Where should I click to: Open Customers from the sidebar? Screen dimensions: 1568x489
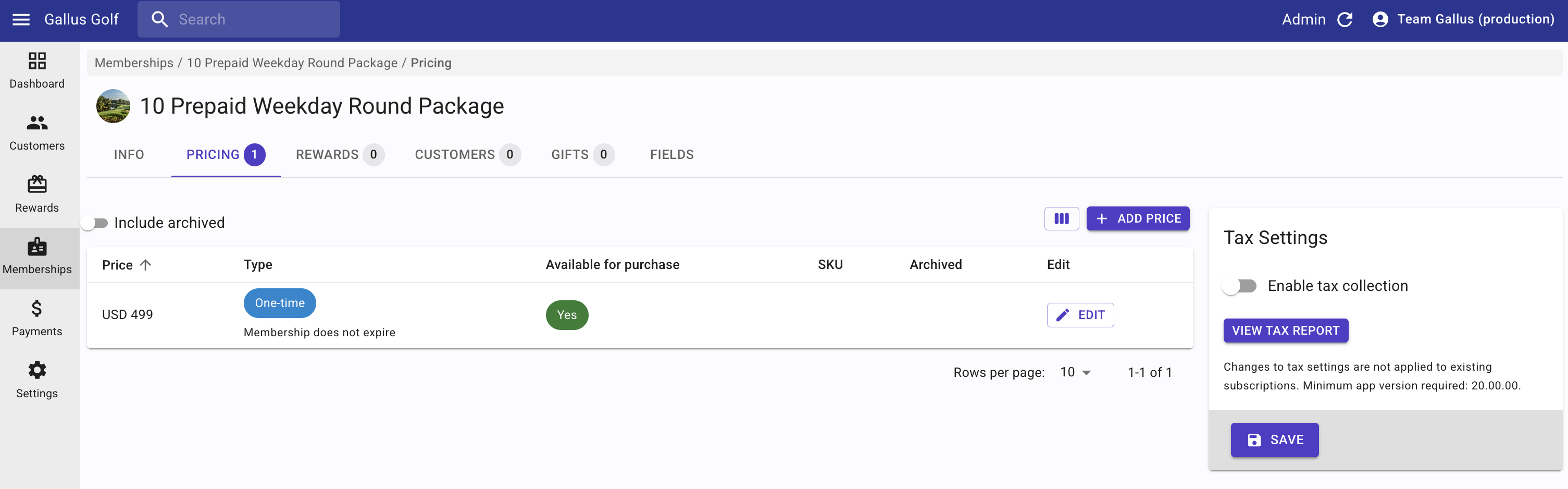(37, 133)
